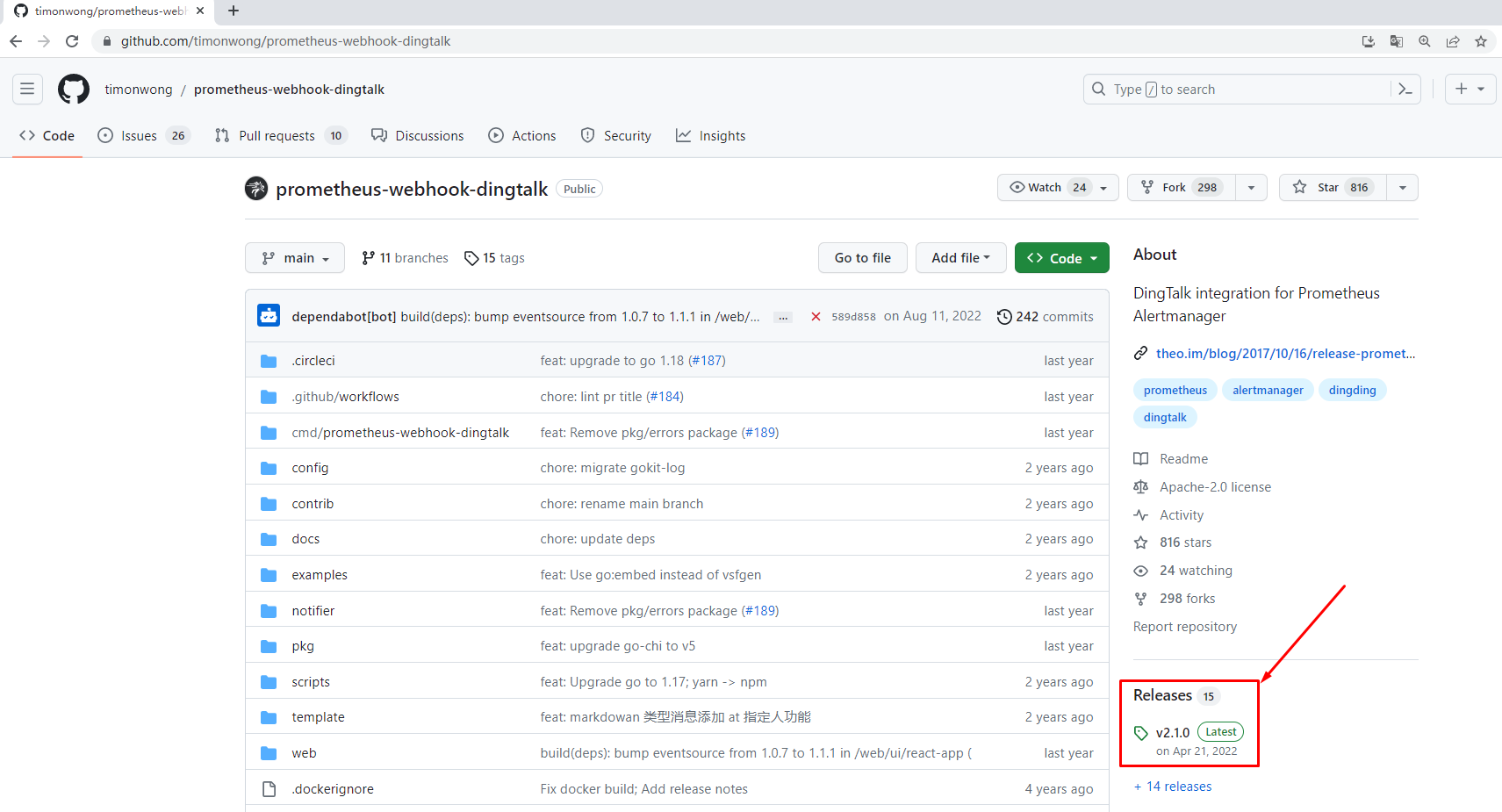Open the main branch selector dropdown
The width and height of the screenshot is (1502, 812).
point(295,258)
